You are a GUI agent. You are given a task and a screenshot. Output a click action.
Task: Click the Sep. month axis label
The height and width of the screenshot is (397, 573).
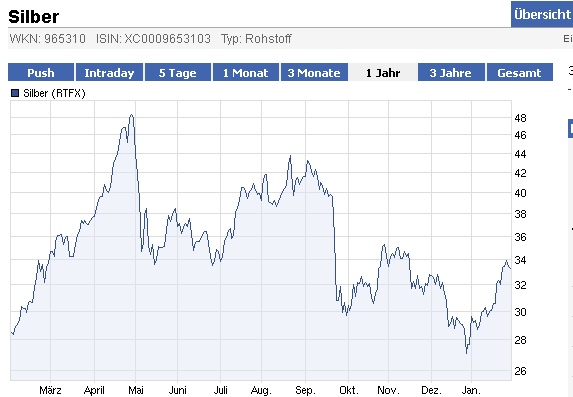pyautogui.click(x=306, y=390)
